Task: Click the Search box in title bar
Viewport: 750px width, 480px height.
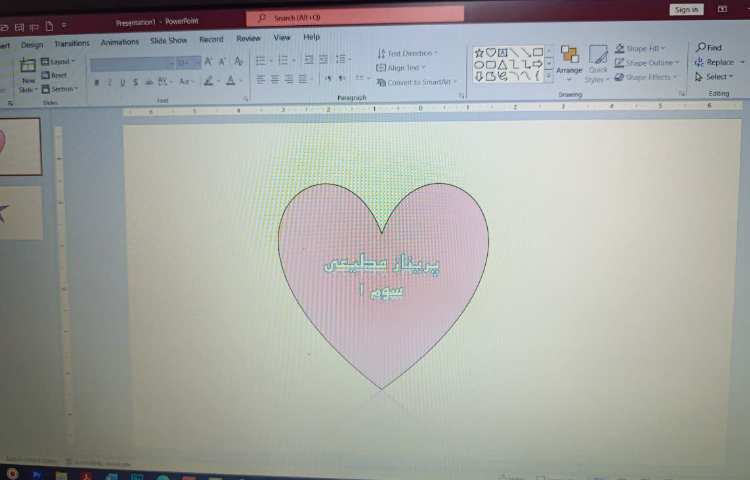Action: (355, 17)
